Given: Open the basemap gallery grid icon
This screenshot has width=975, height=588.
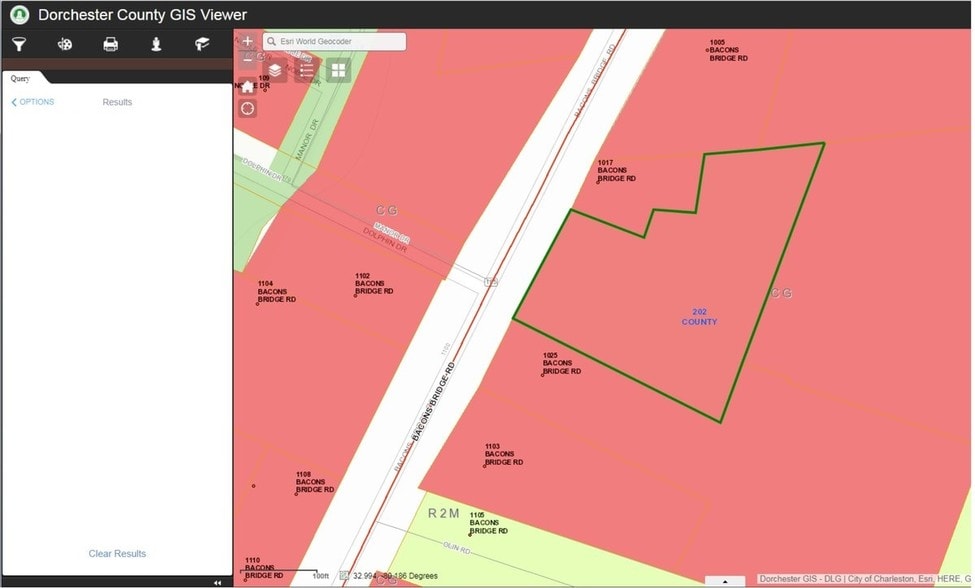Looking at the screenshot, I should (x=338, y=70).
